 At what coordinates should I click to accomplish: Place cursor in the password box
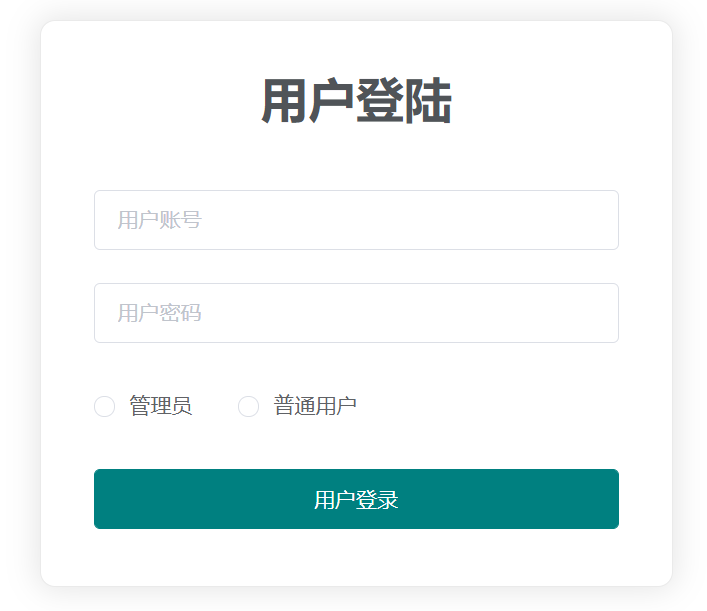(356, 313)
